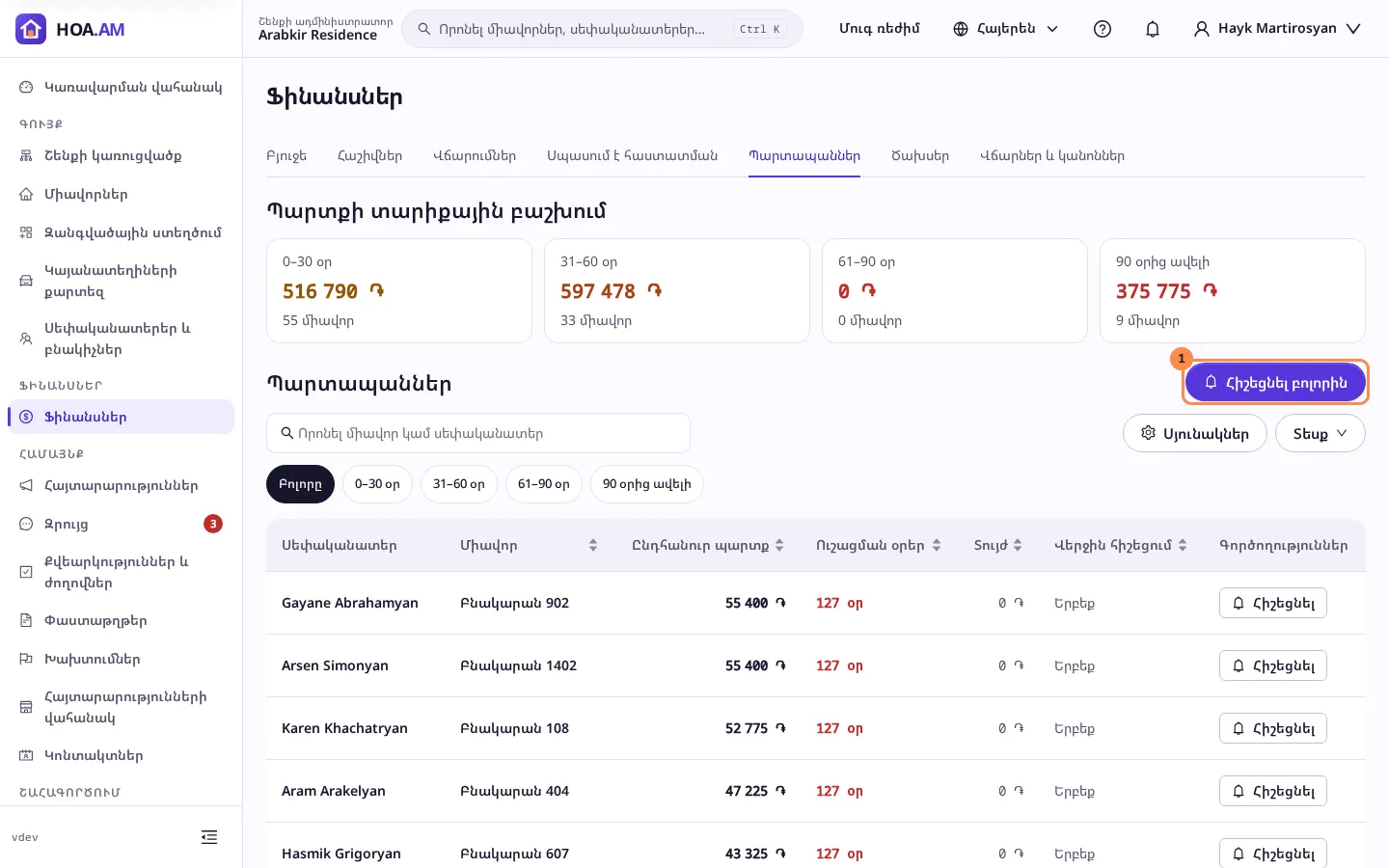The image size is (1389, 868).
Task: Select the 31–60 օր filter chip
Action: click(459, 484)
